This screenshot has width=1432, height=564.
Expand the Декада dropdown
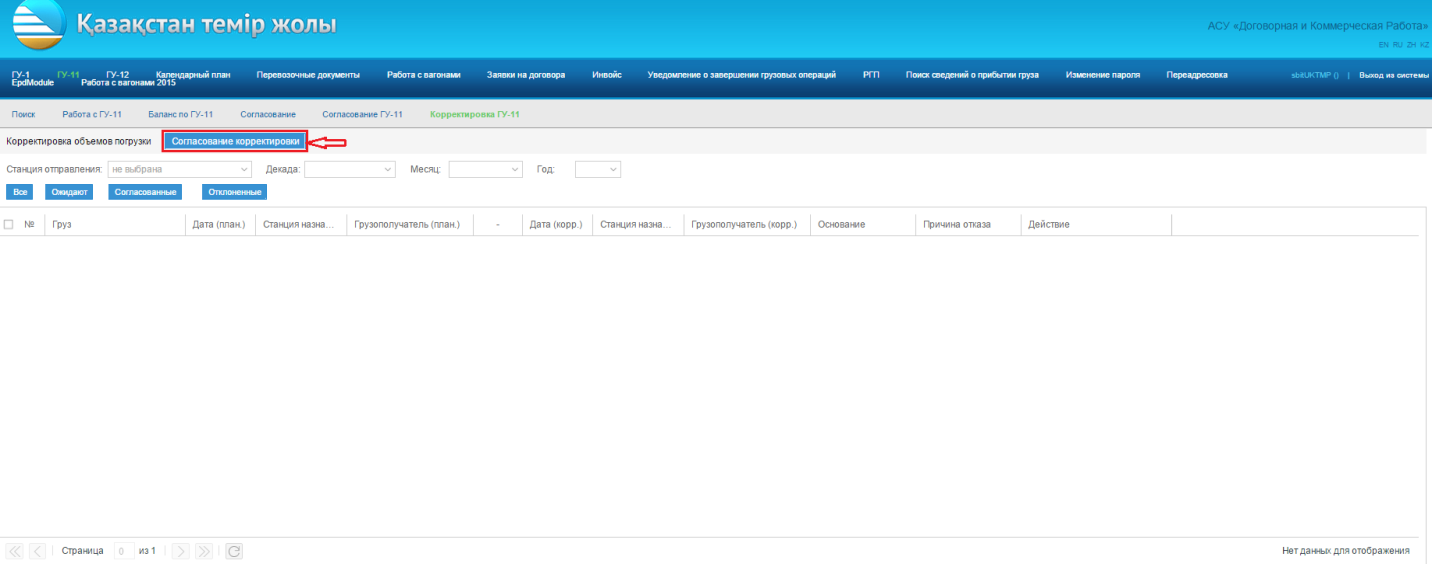(350, 170)
